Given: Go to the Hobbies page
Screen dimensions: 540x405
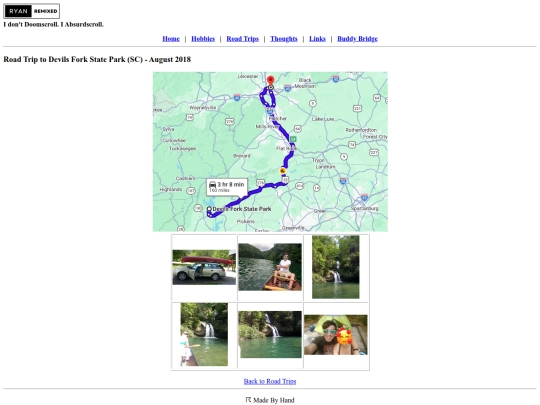Looking at the screenshot, I should point(203,39).
